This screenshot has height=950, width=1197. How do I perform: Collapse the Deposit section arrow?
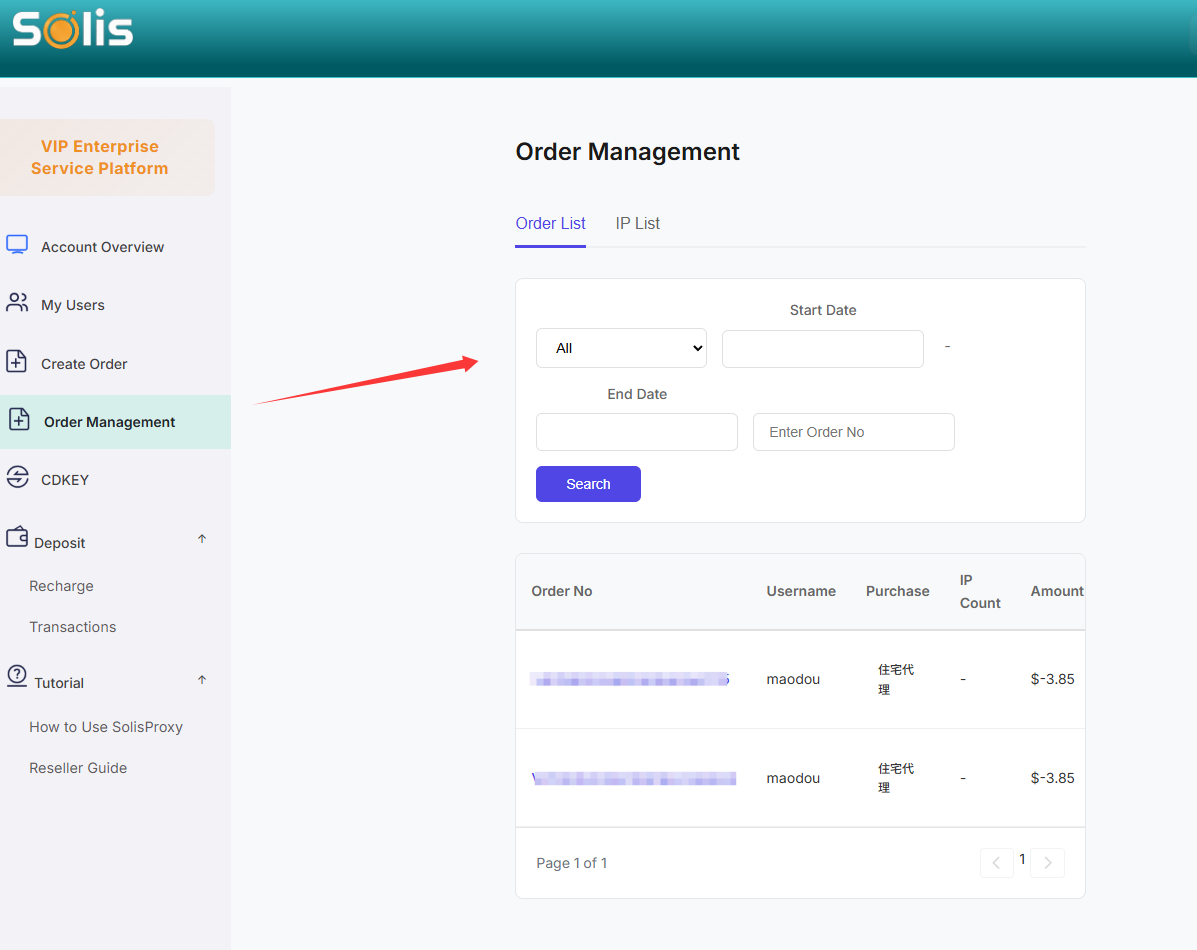click(x=202, y=539)
